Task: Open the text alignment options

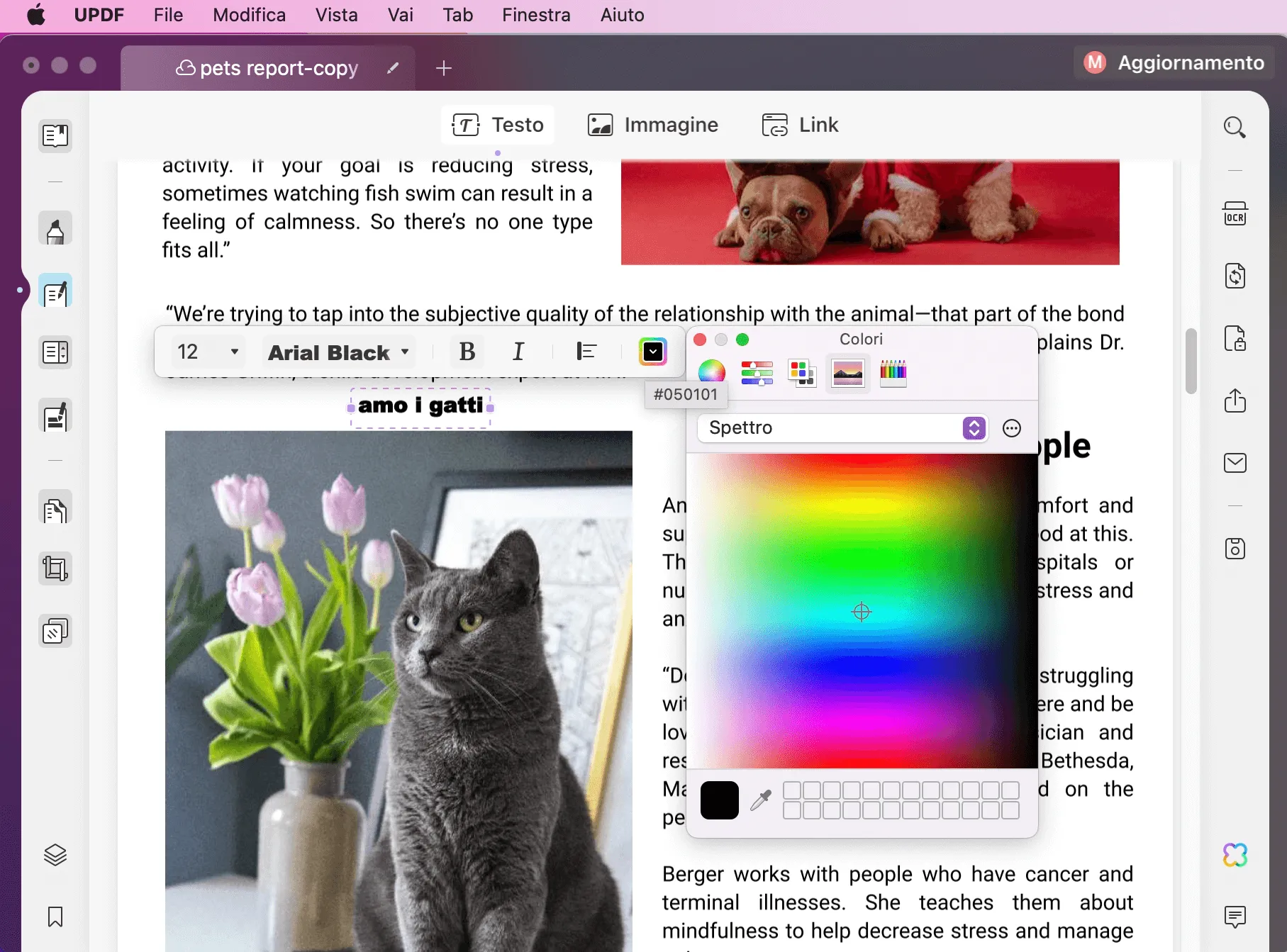Action: click(x=586, y=352)
